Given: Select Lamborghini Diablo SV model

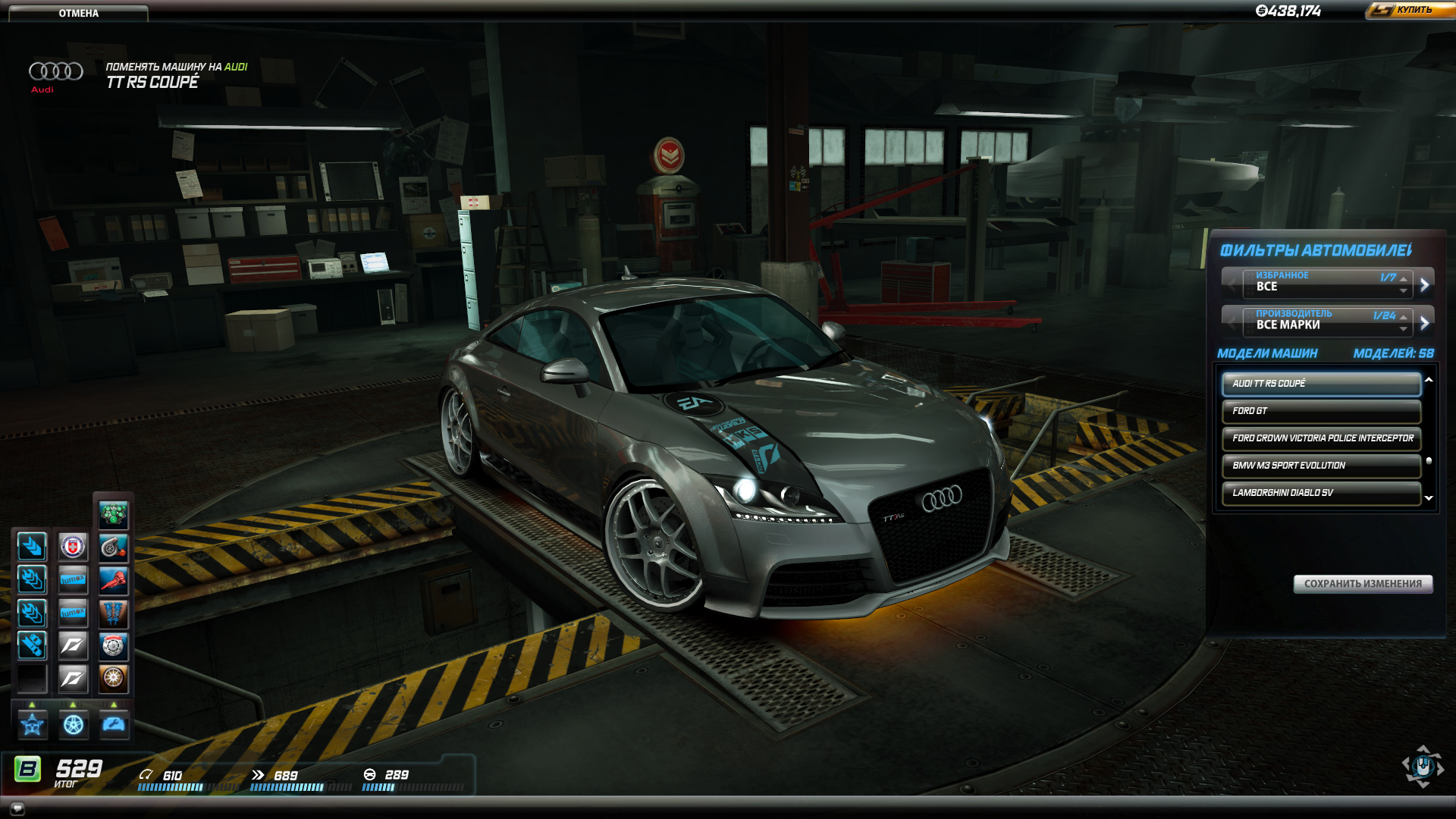Looking at the screenshot, I should point(1321,493).
